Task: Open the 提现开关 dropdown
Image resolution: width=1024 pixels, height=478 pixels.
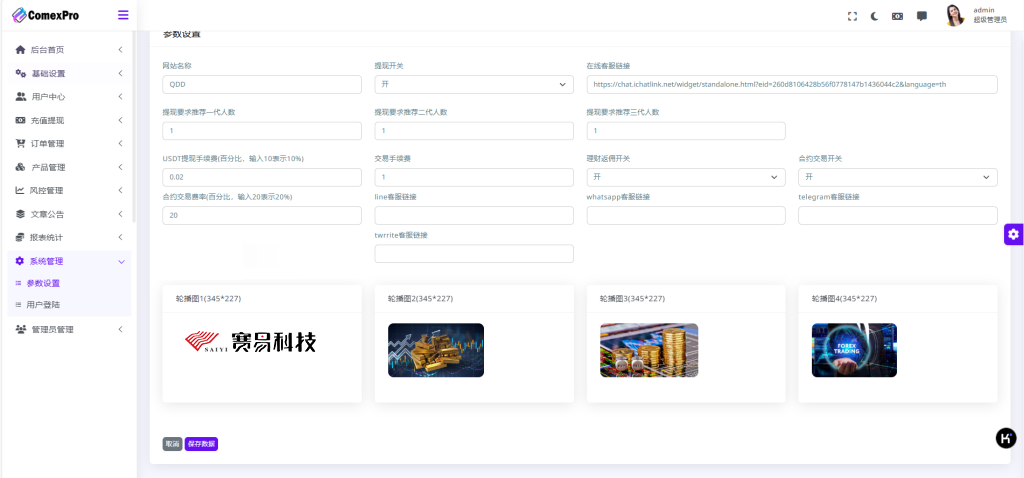Action: point(473,85)
